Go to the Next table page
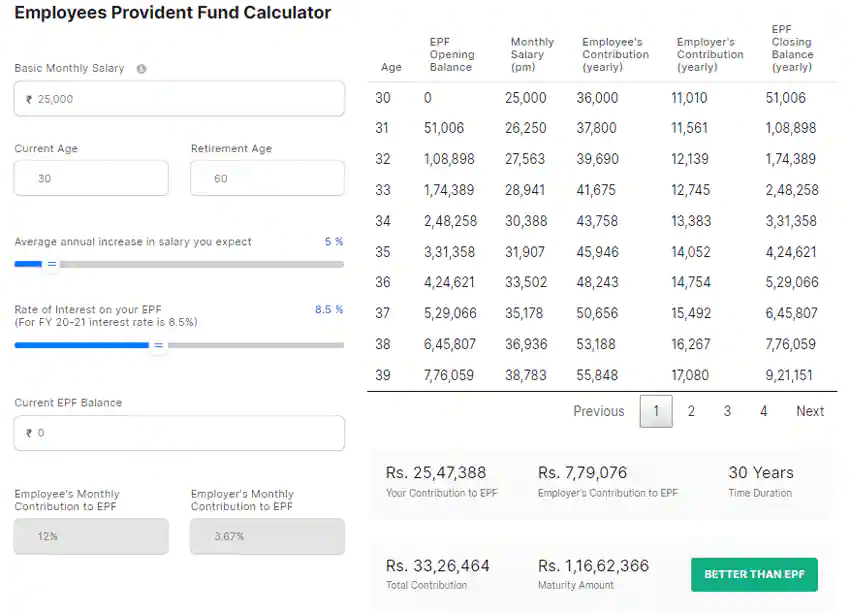Viewport: 850px width, 613px height. (x=810, y=411)
